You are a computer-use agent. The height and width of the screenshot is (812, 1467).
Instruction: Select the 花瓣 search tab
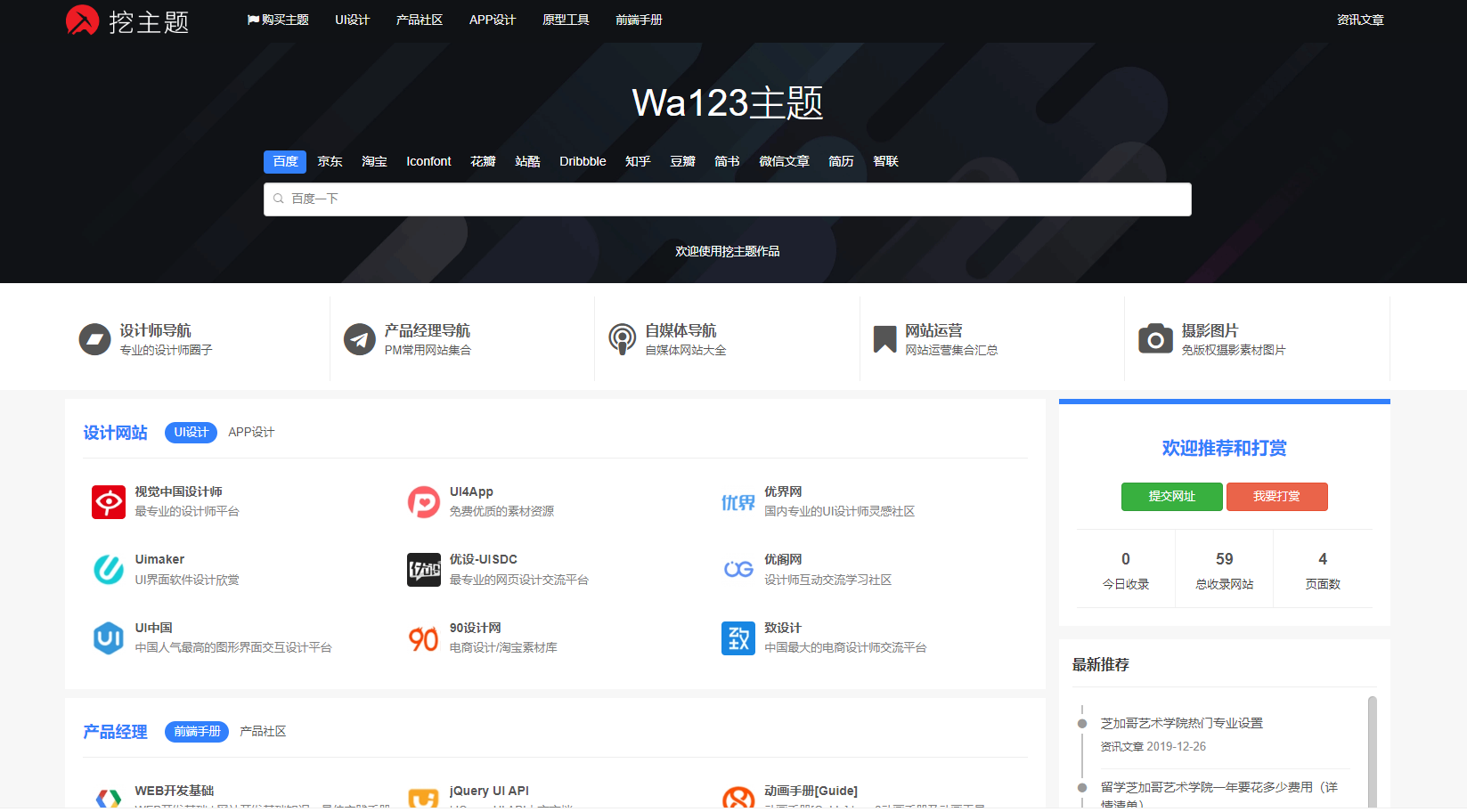[x=483, y=161]
